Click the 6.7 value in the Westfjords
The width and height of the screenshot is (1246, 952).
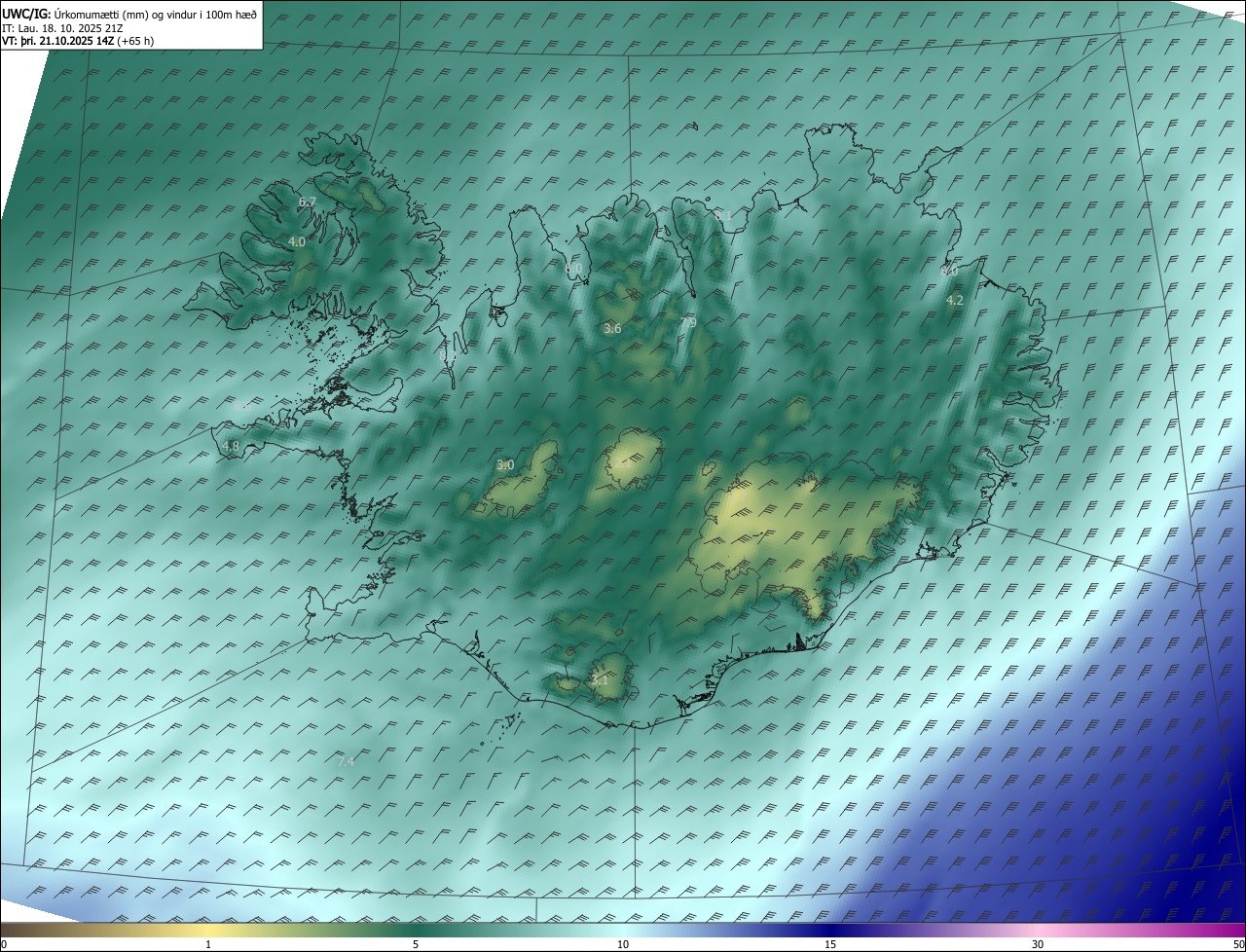[308, 202]
